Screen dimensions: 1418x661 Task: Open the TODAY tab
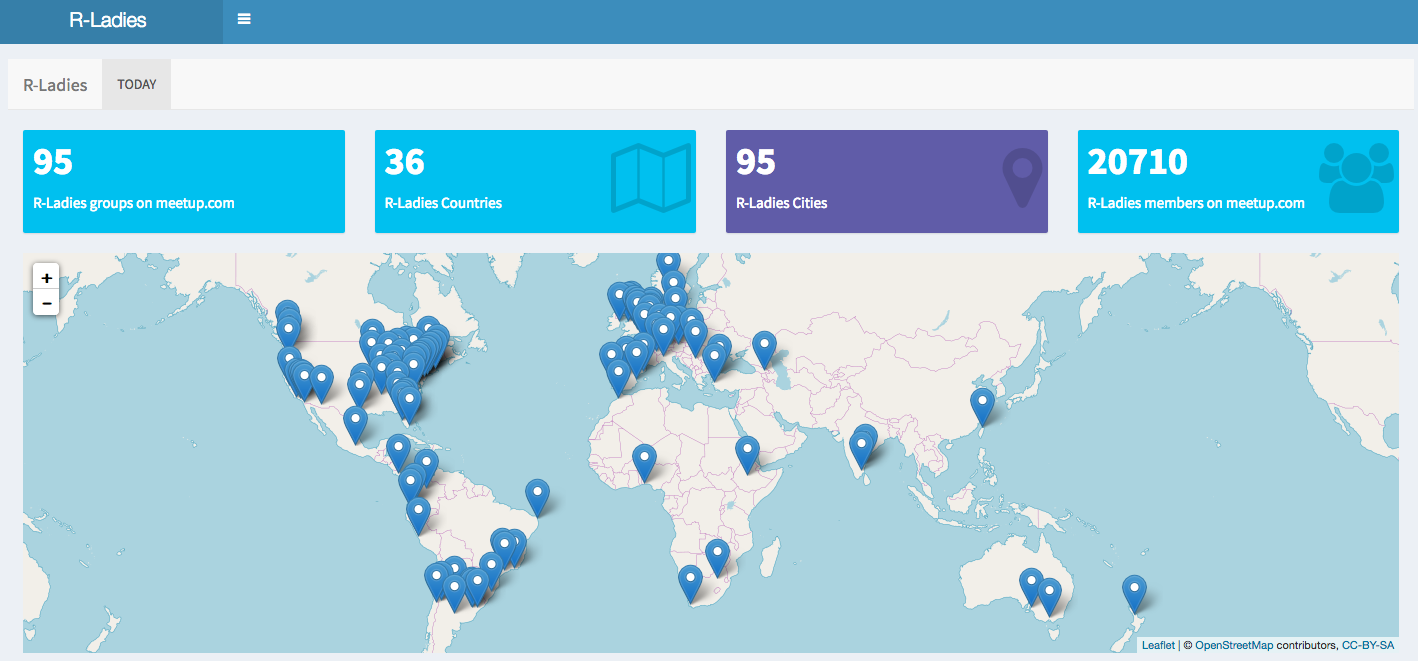coord(137,84)
